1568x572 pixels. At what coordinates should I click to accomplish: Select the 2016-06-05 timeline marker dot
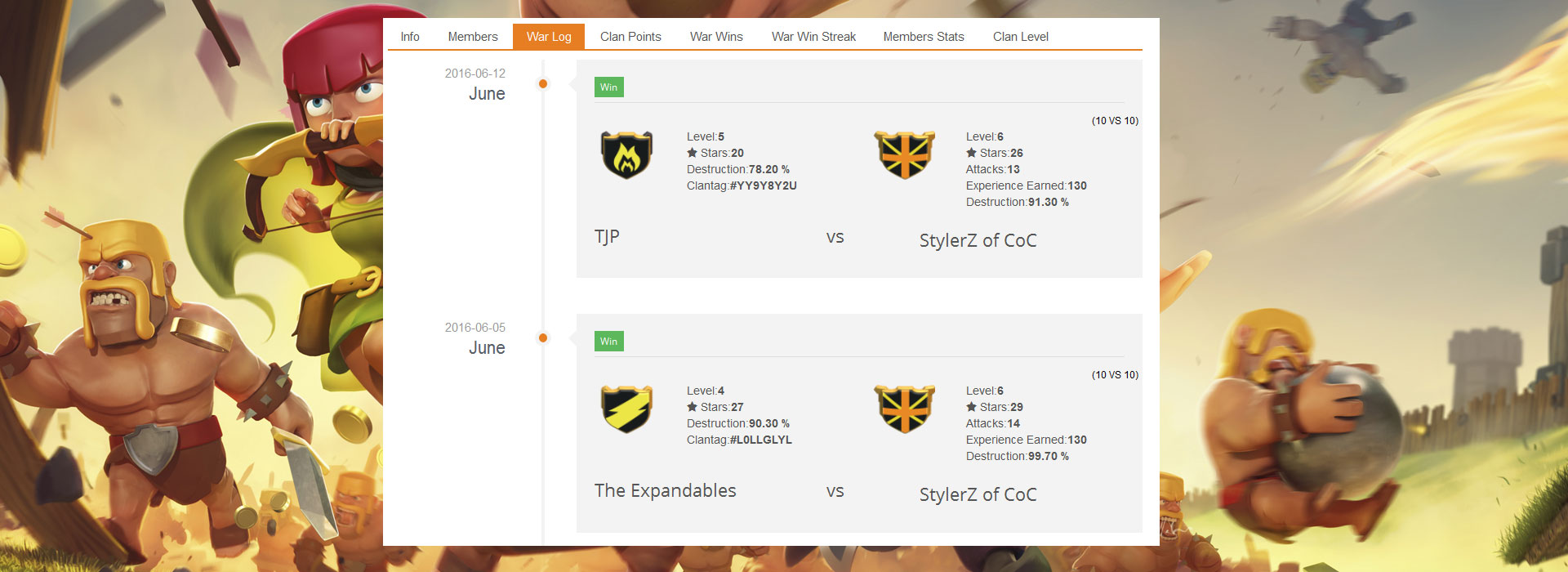coord(543,337)
